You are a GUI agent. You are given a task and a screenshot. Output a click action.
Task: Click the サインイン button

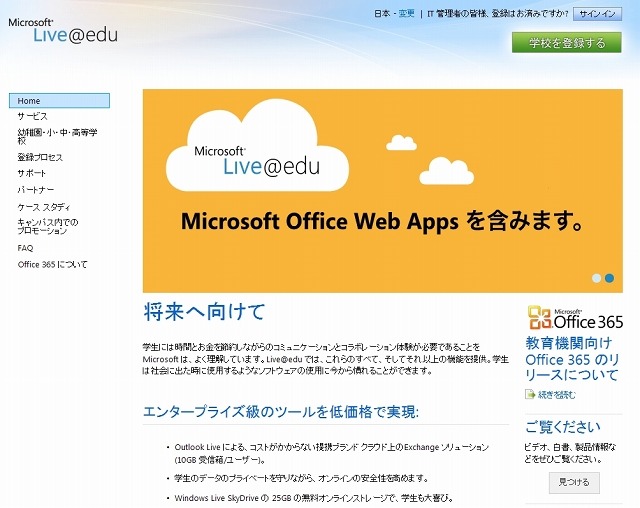tap(597, 14)
